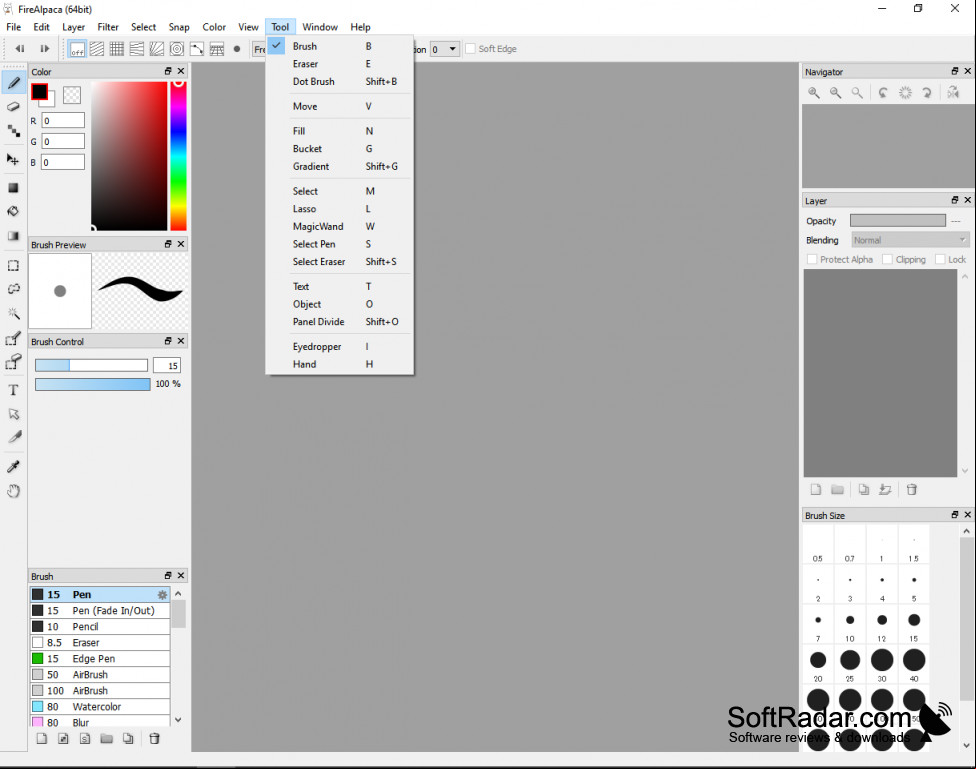Activate the Move tool icon
The width and height of the screenshot is (976, 769).
pyautogui.click(x=13, y=159)
